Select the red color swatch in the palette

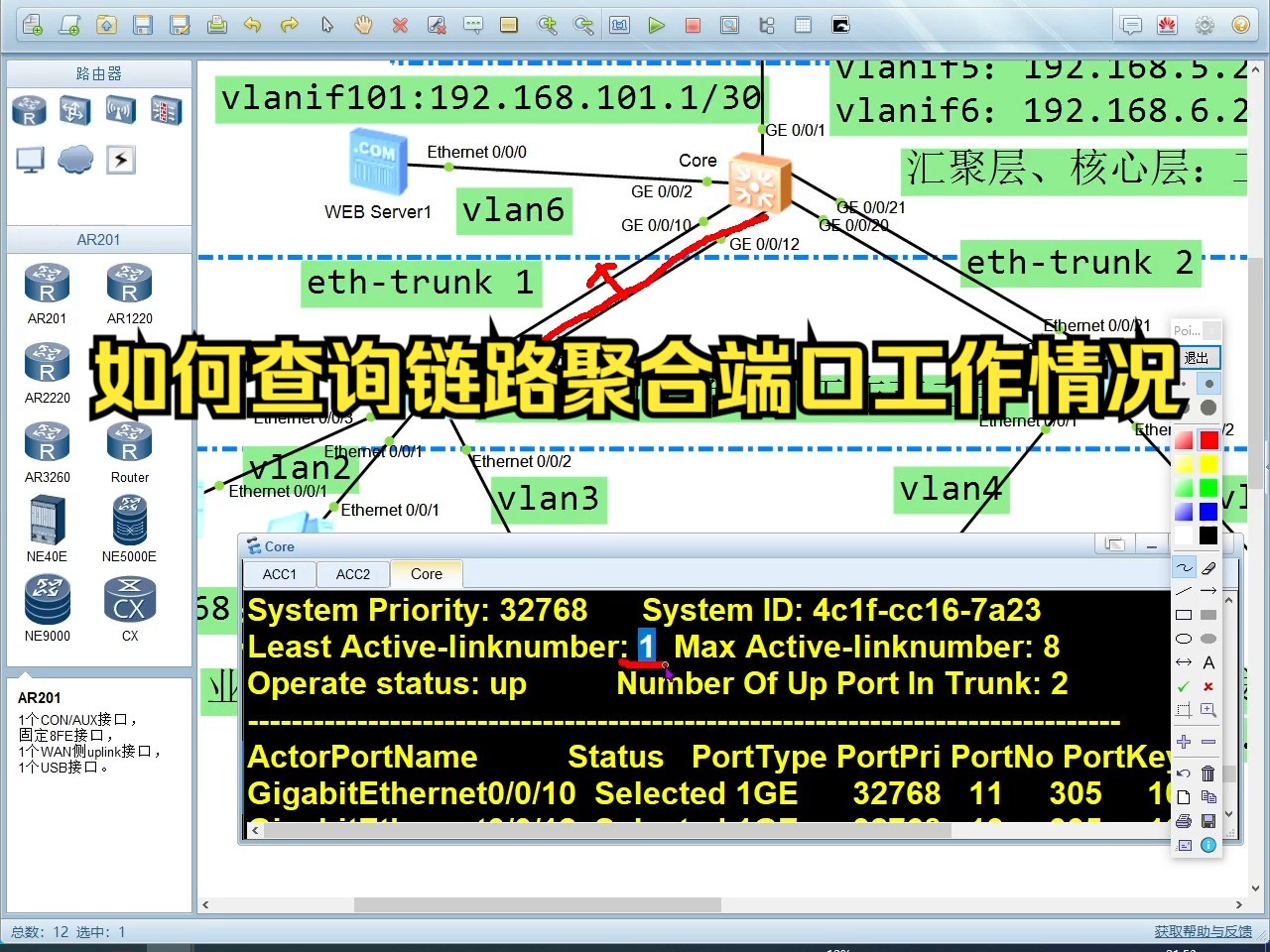pyautogui.click(x=1207, y=439)
